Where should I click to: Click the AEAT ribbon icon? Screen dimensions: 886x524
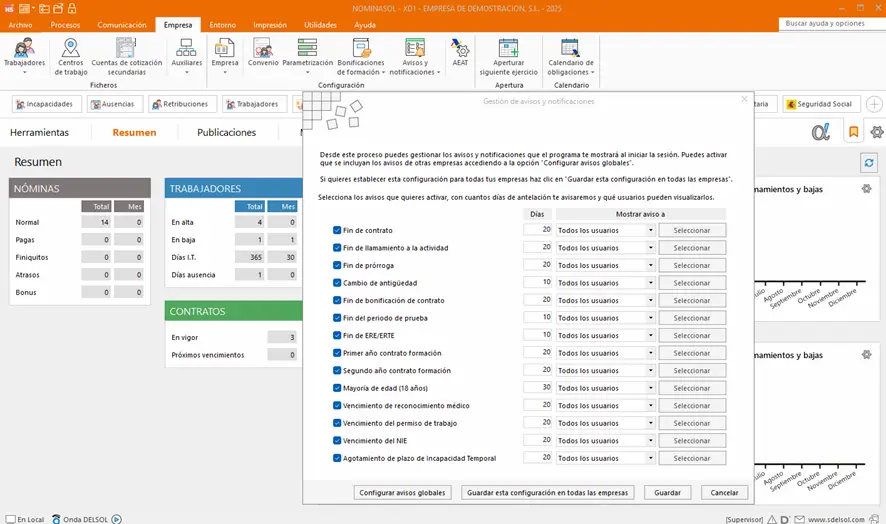tap(460, 52)
